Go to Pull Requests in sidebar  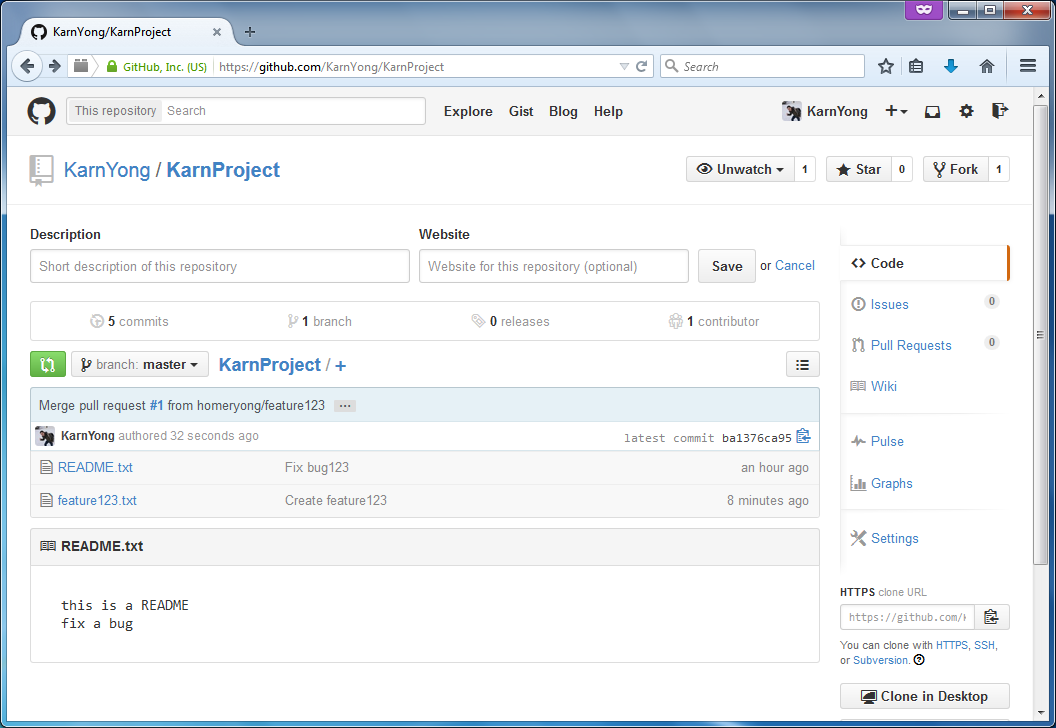(x=910, y=345)
